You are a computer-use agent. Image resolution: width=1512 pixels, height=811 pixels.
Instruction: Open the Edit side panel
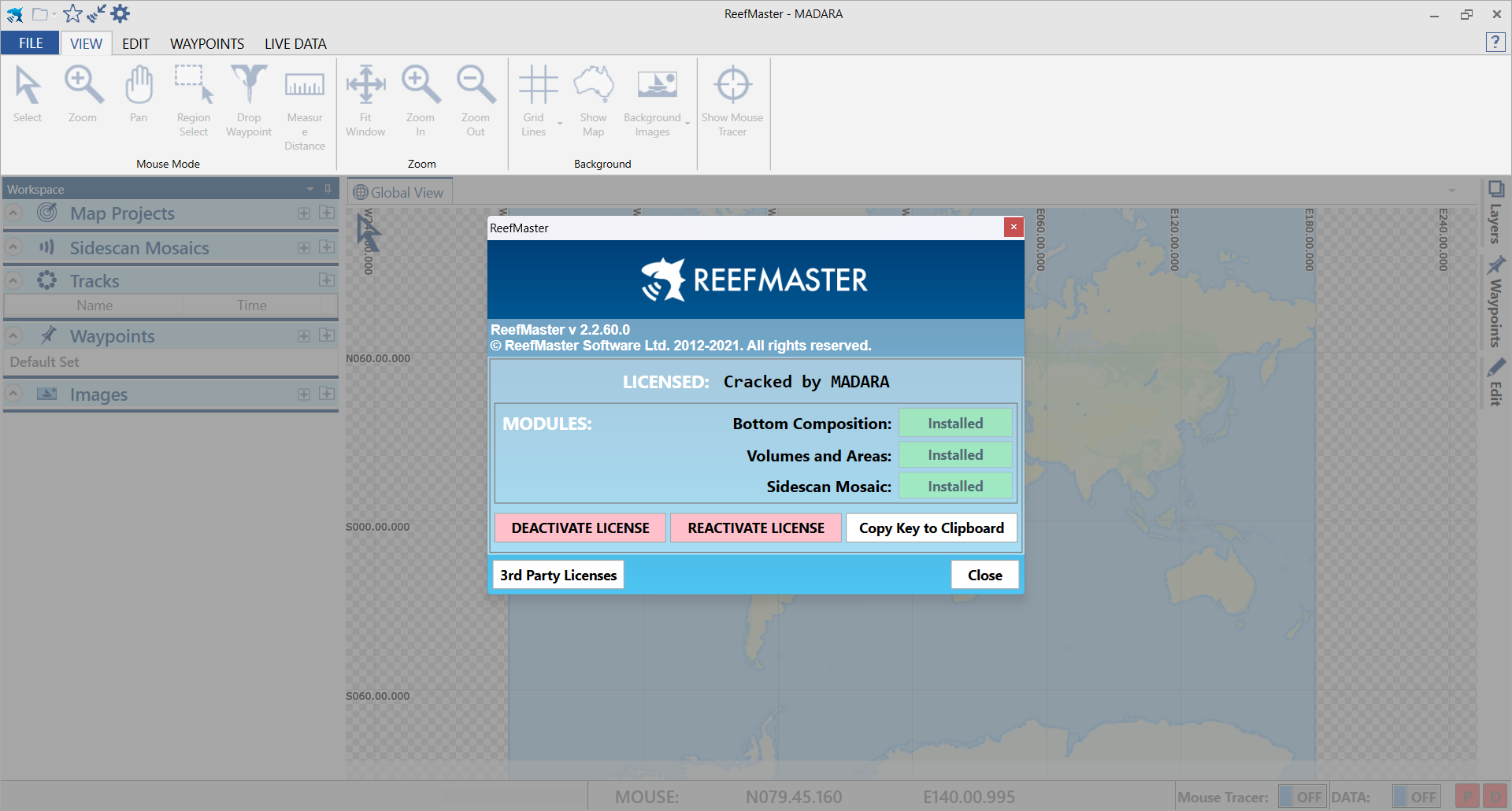(x=1495, y=382)
